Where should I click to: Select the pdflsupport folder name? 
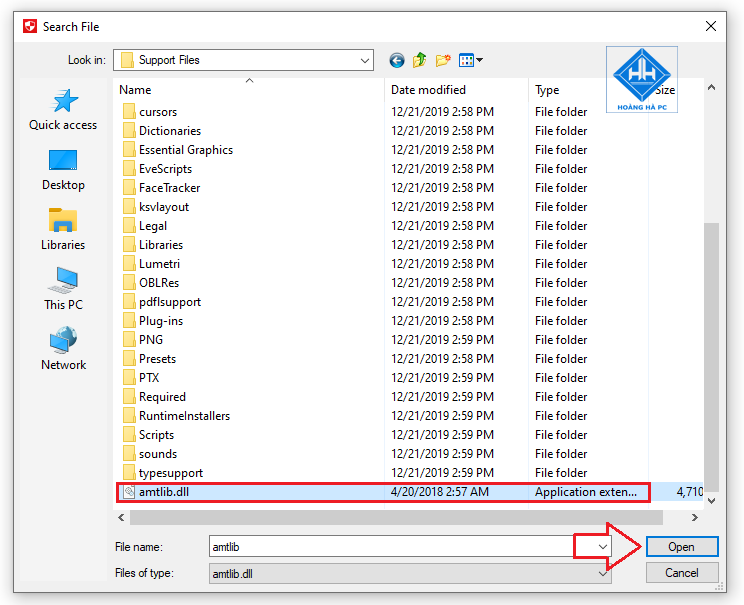170,302
